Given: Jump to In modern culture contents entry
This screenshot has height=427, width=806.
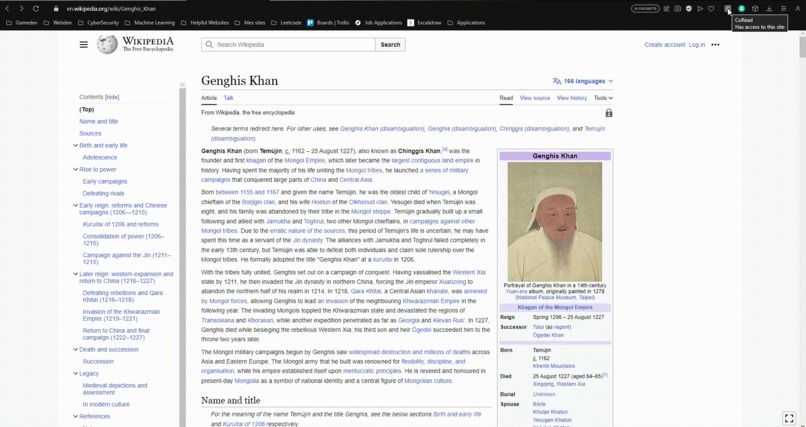Looking at the screenshot, I should click(106, 404).
